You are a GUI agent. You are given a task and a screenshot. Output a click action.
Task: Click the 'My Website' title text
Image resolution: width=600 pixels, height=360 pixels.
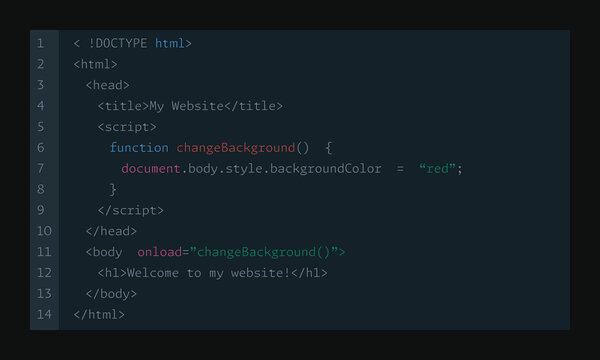pyautogui.click(x=187, y=106)
